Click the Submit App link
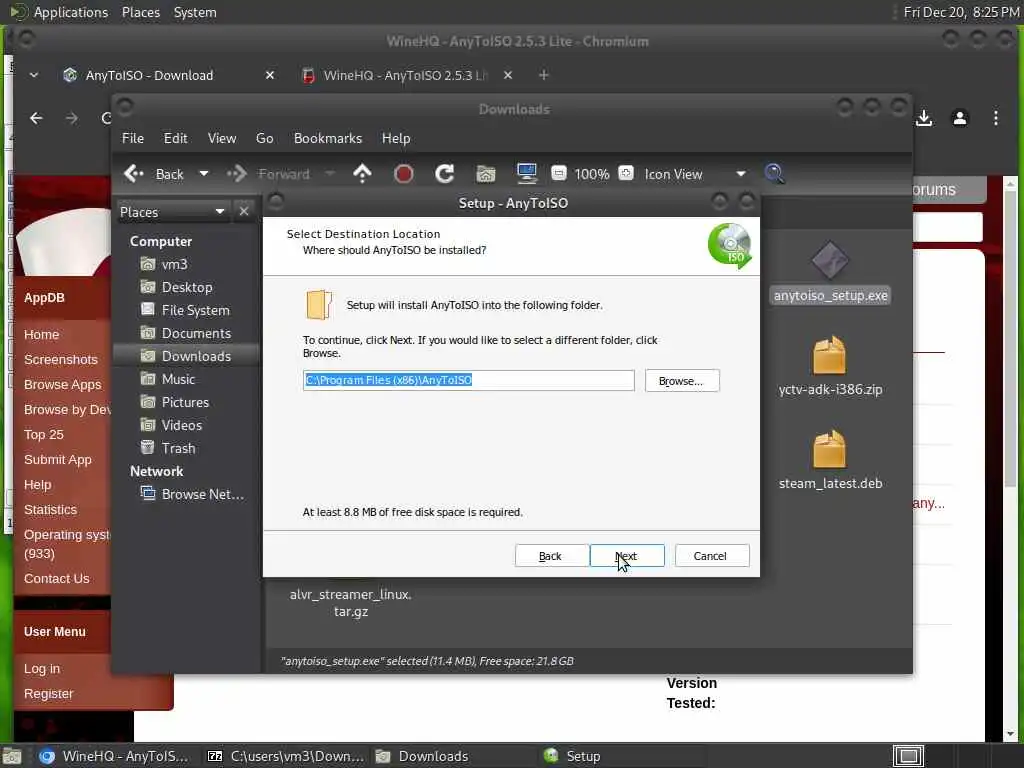The height and width of the screenshot is (768, 1024). [x=57, y=460]
